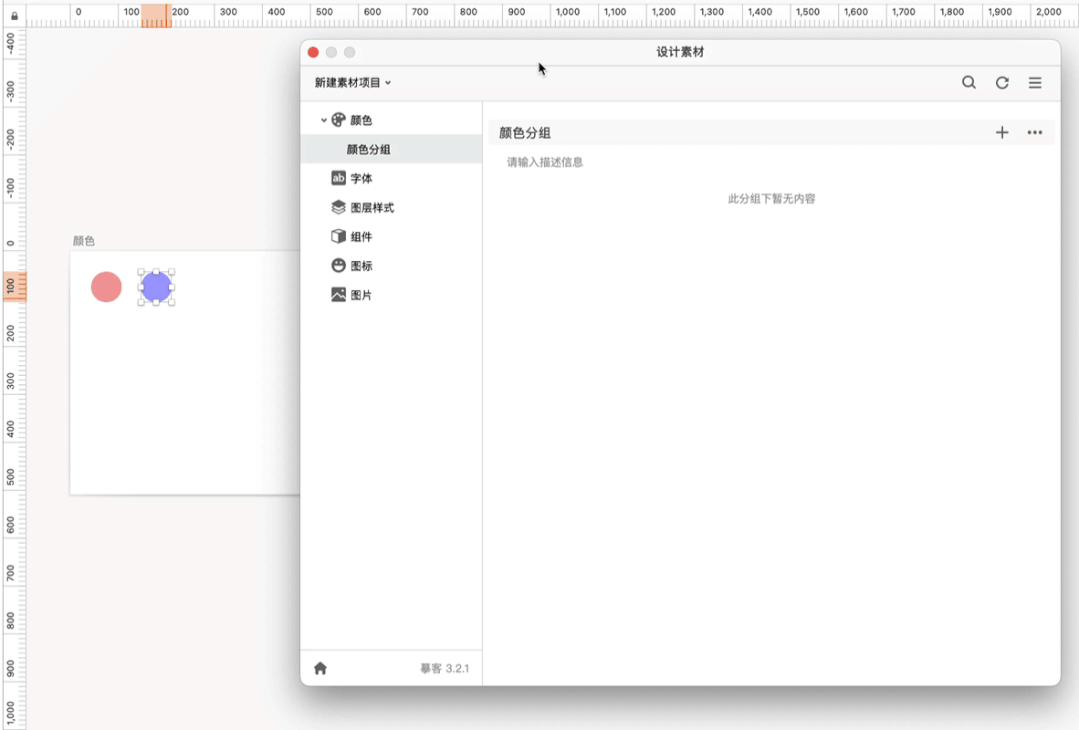Image resolution: width=1079 pixels, height=730 pixels.
Task: Open the three-dot more options menu
Action: pyautogui.click(x=1035, y=133)
